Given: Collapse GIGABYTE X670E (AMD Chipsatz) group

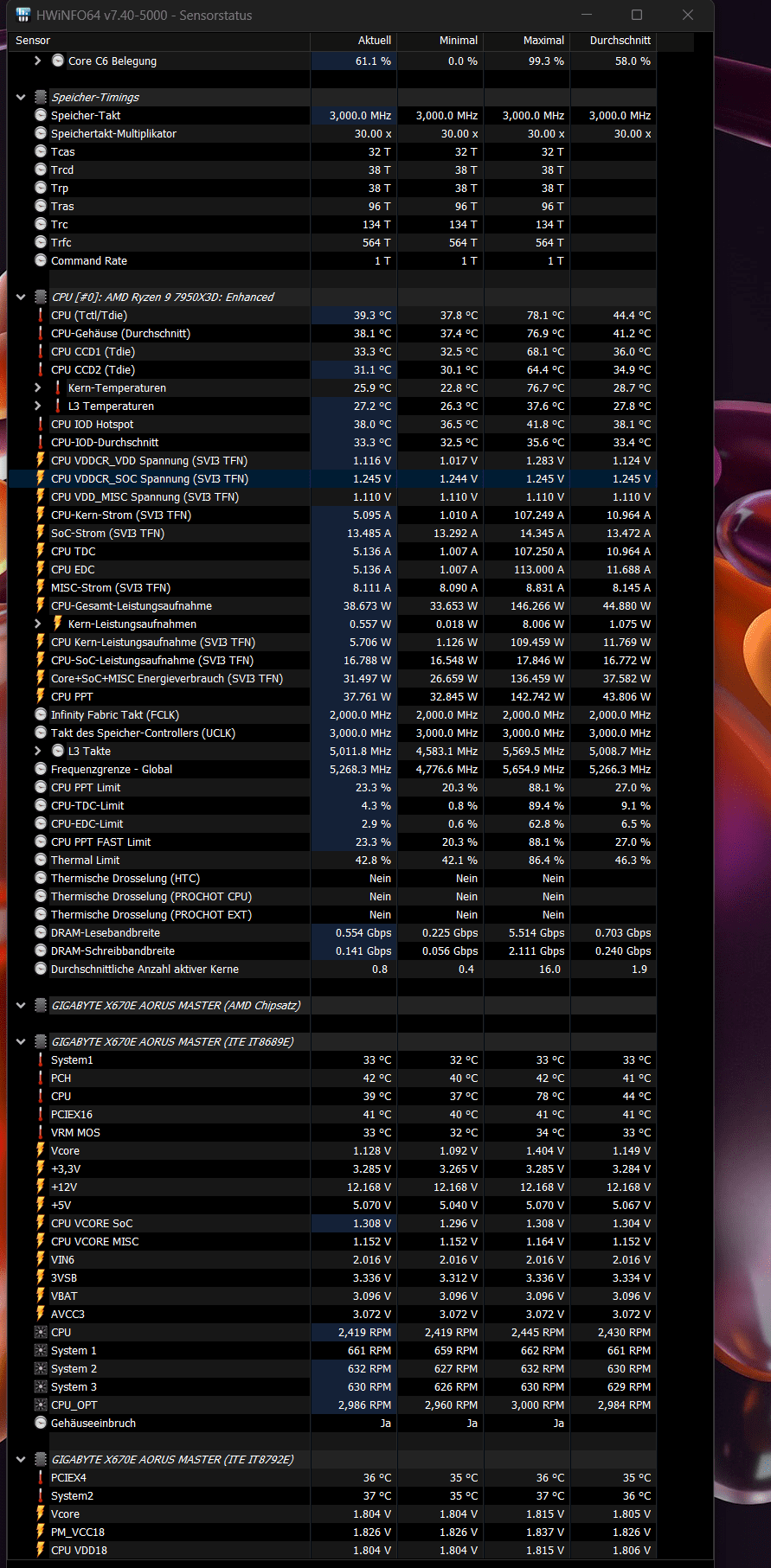Looking at the screenshot, I should 21,1005.
